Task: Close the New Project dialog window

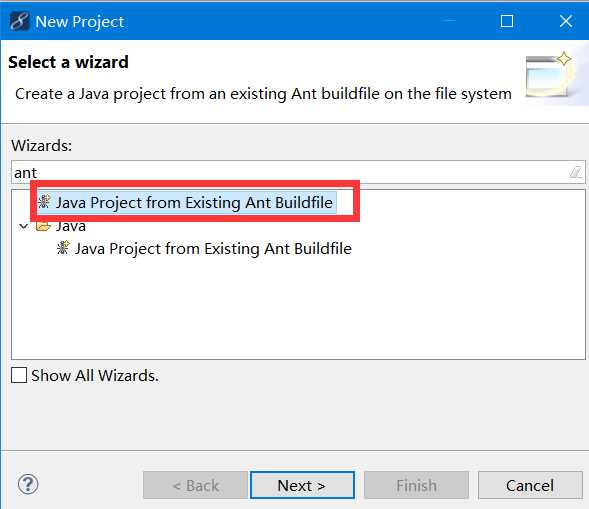Action: pyautogui.click(x=566, y=21)
